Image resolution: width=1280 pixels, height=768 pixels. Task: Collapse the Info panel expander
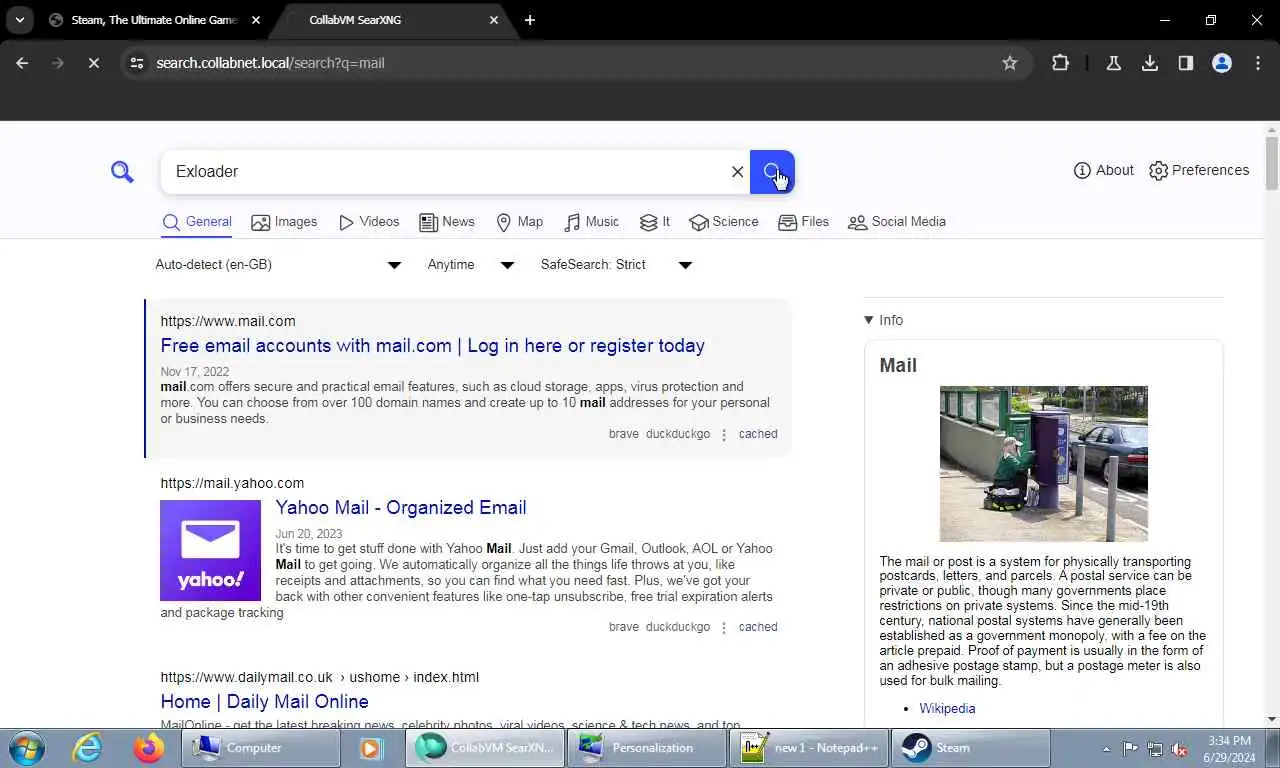point(884,320)
